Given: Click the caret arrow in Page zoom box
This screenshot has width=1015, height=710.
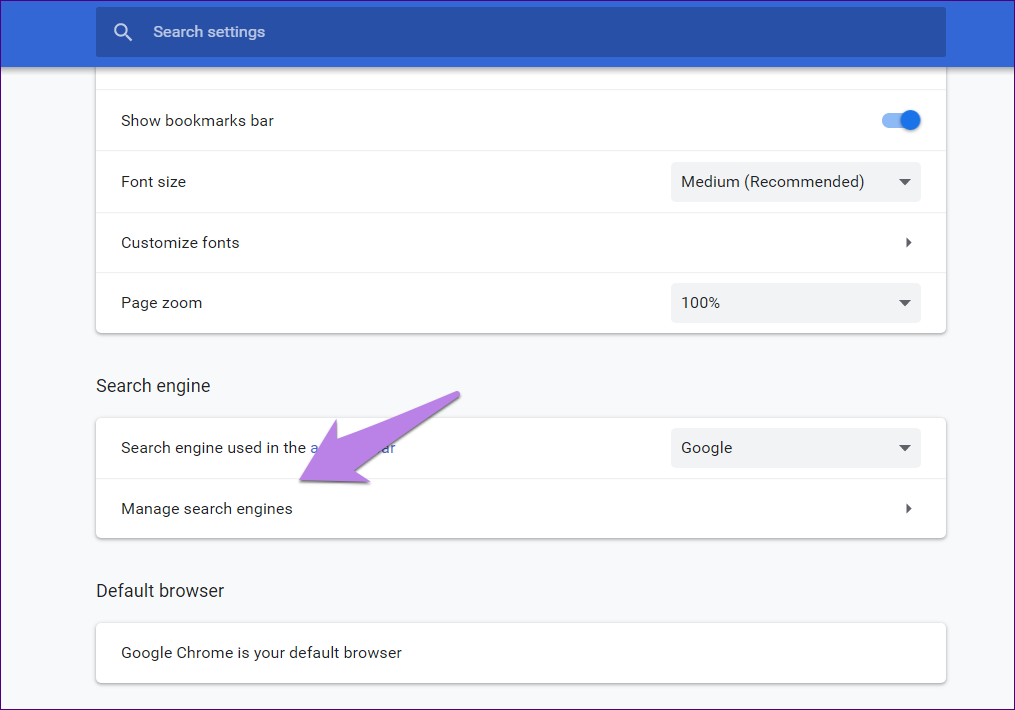Looking at the screenshot, I should (x=904, y=303).
